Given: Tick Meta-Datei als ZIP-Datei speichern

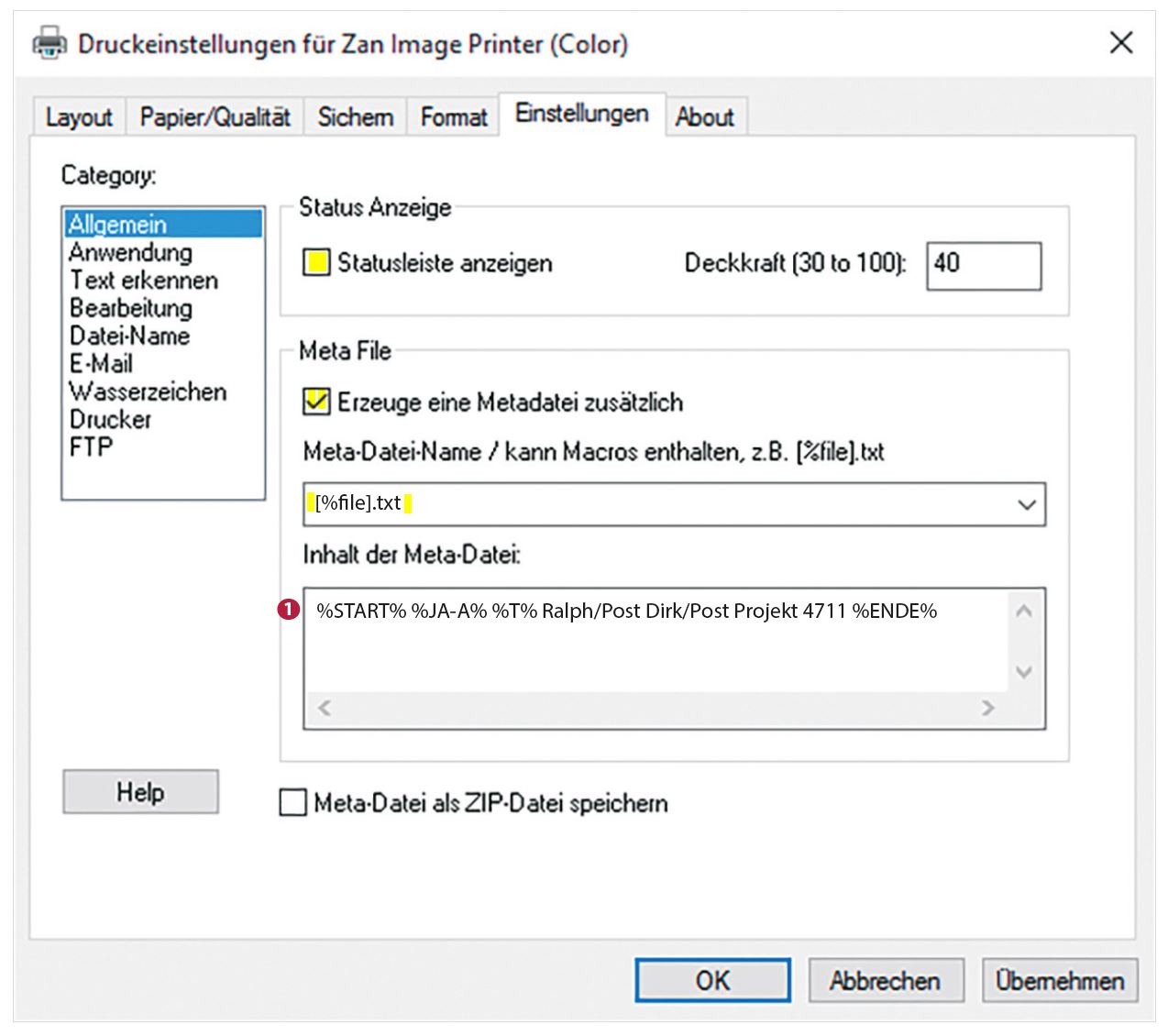Looking at the screenshot, I should click(292, 803).
